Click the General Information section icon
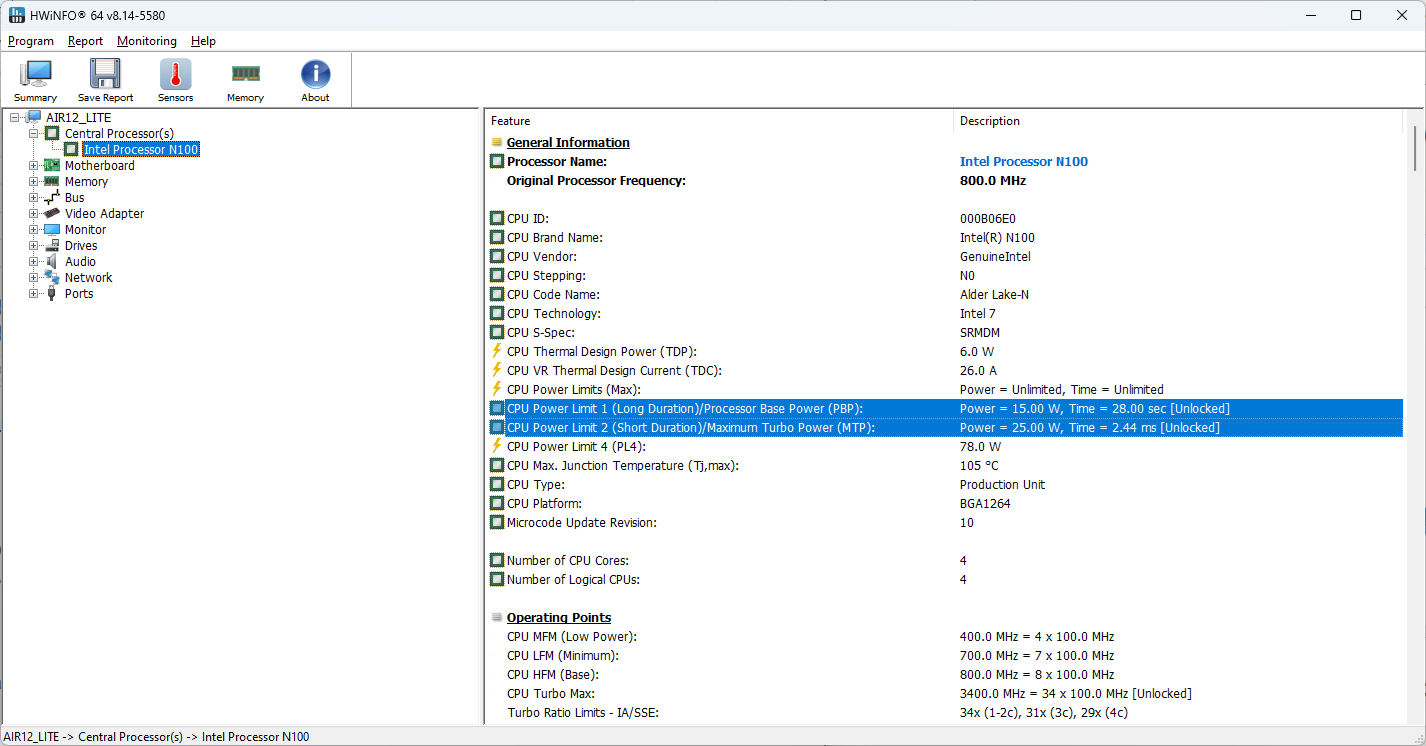This screenshot has width=1426, height=746. 497,142
